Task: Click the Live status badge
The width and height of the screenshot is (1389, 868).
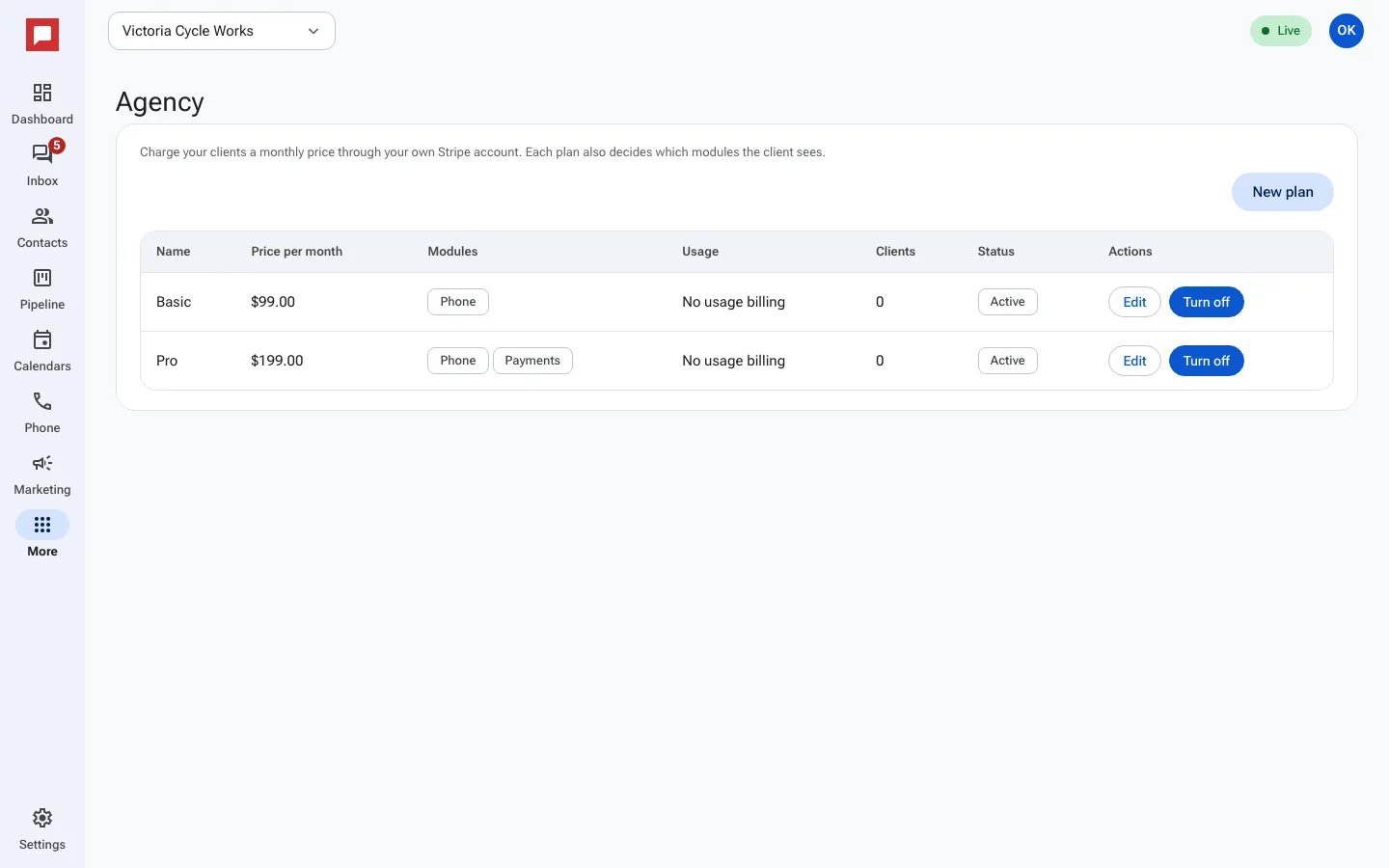Action: (1281, 31)
